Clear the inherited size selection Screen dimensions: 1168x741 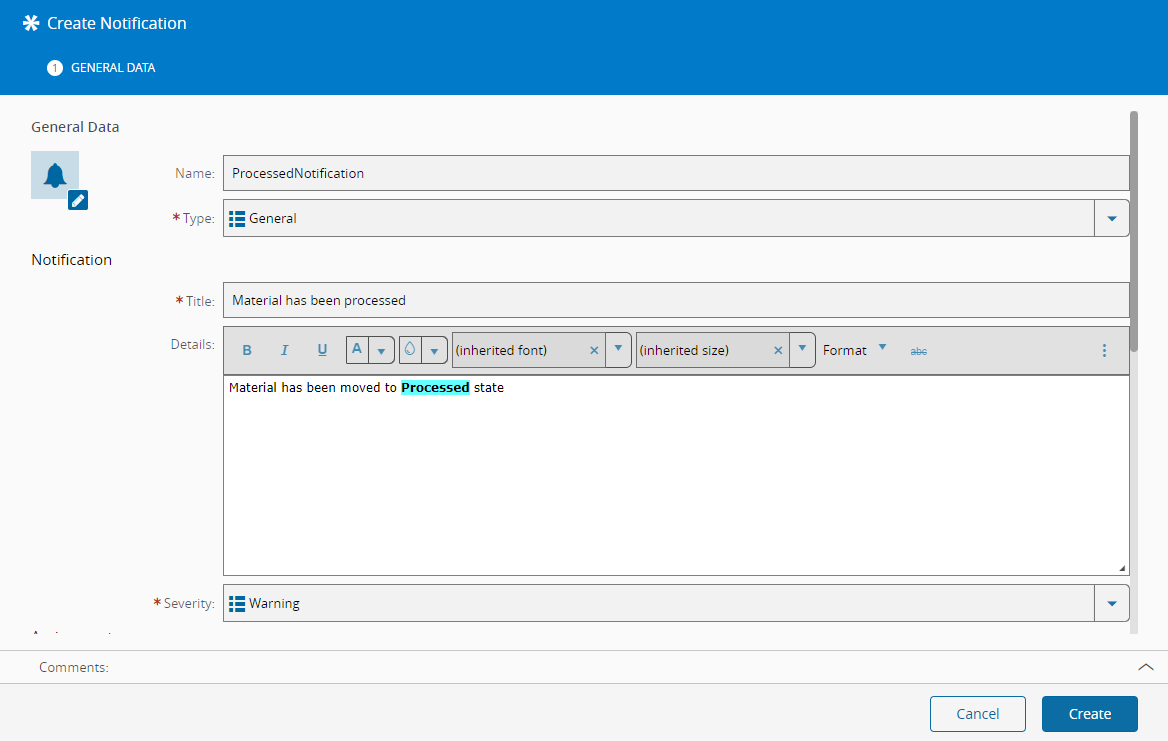pyautogui.click(x=778, y=350)
